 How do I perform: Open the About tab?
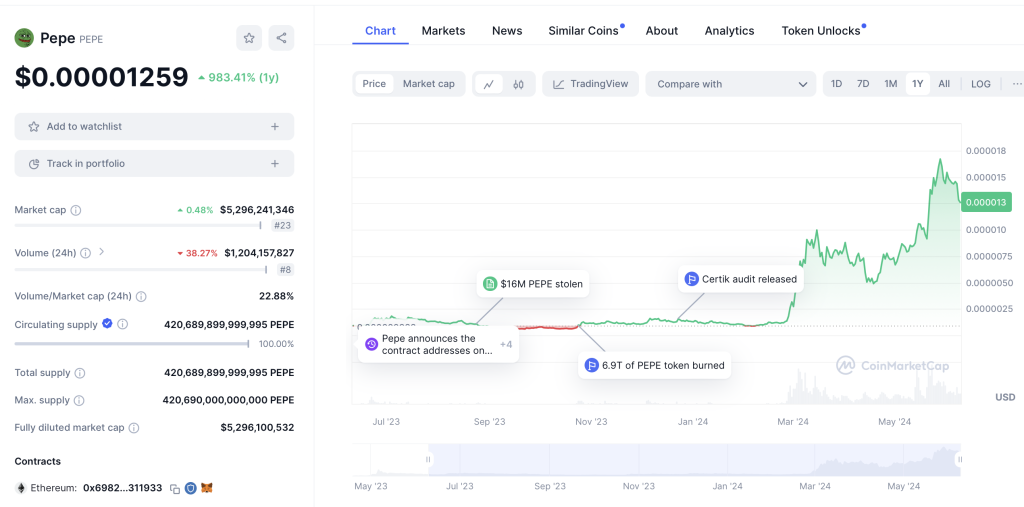(x=662, y=31)
